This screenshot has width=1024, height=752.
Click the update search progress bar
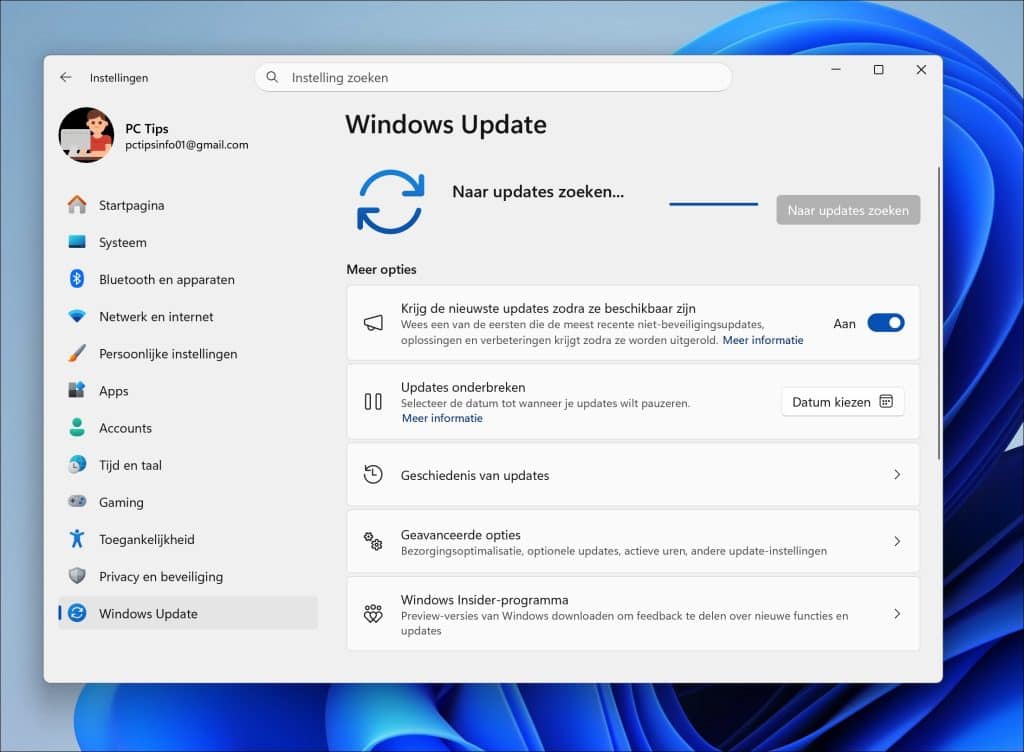[x=714, y=204]
